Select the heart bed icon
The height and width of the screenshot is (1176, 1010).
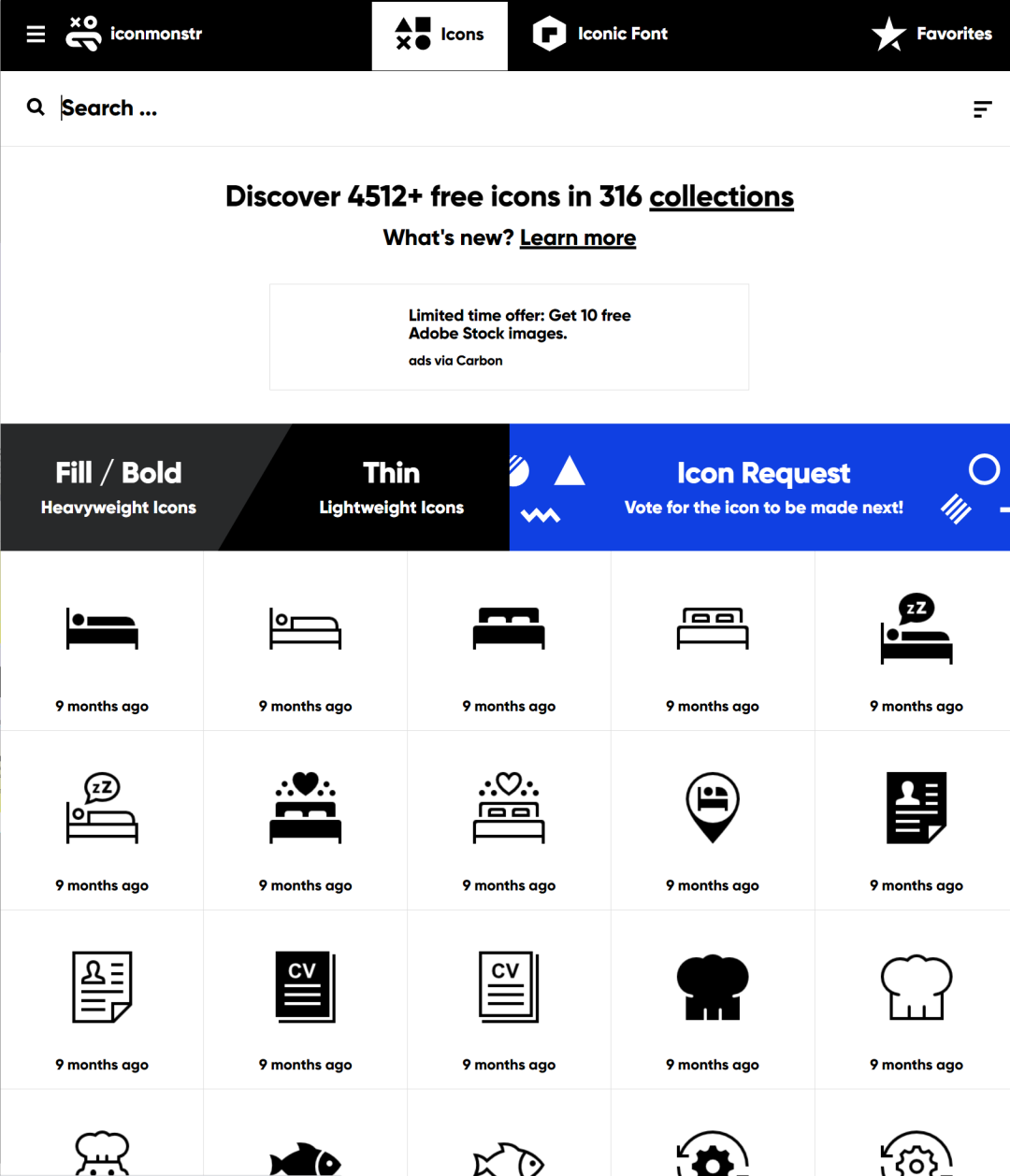point(305,808)
